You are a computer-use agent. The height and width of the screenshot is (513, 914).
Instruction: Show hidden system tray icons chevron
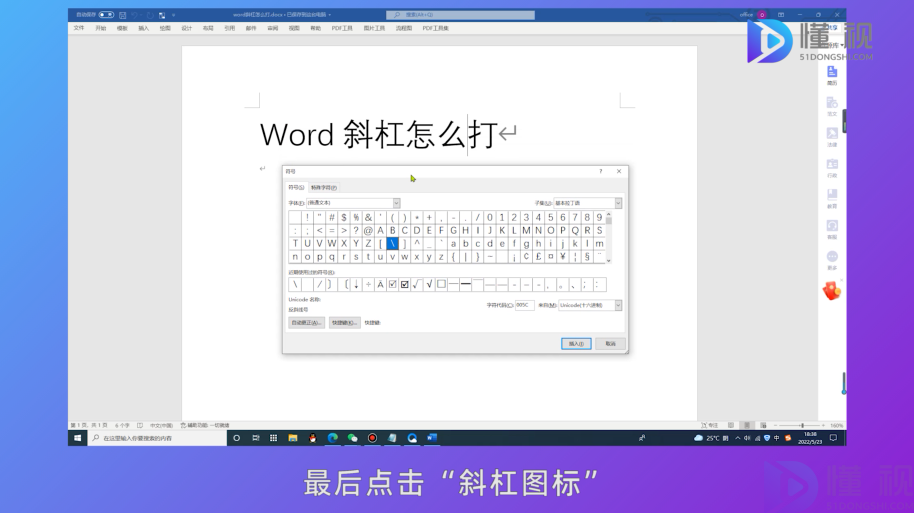point(738,438)
